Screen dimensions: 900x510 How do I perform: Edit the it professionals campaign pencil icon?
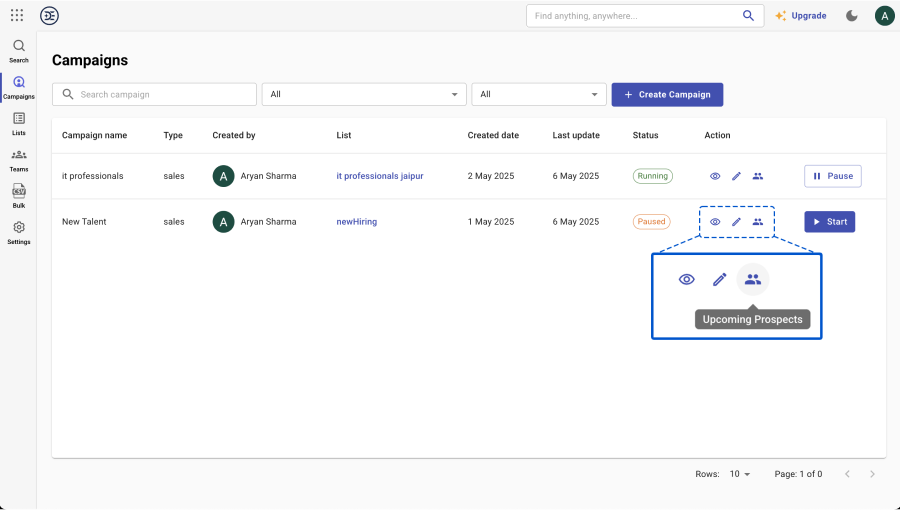pyautogui.click(x=736, y=176)
